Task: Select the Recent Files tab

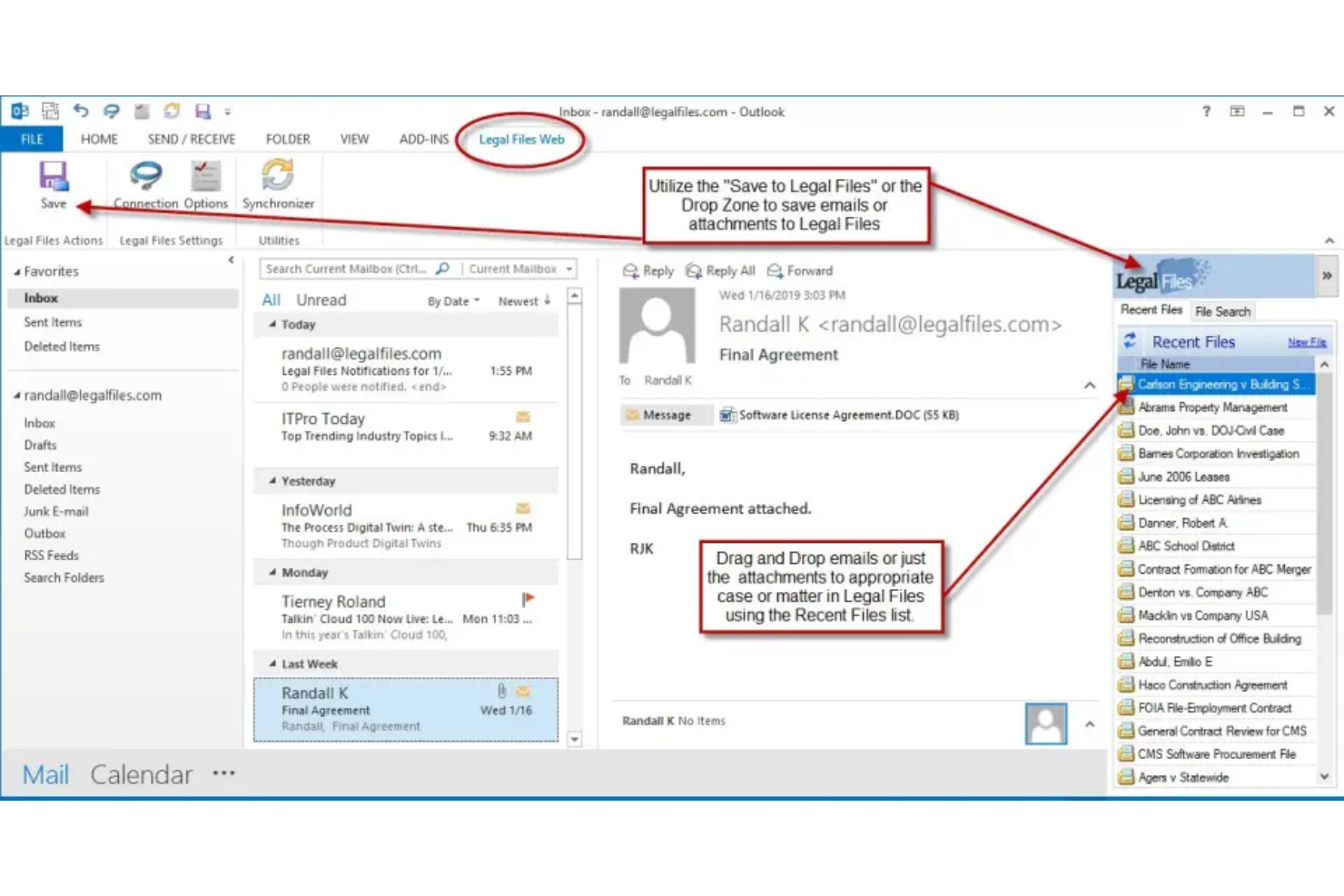Action: point(1151,310)
